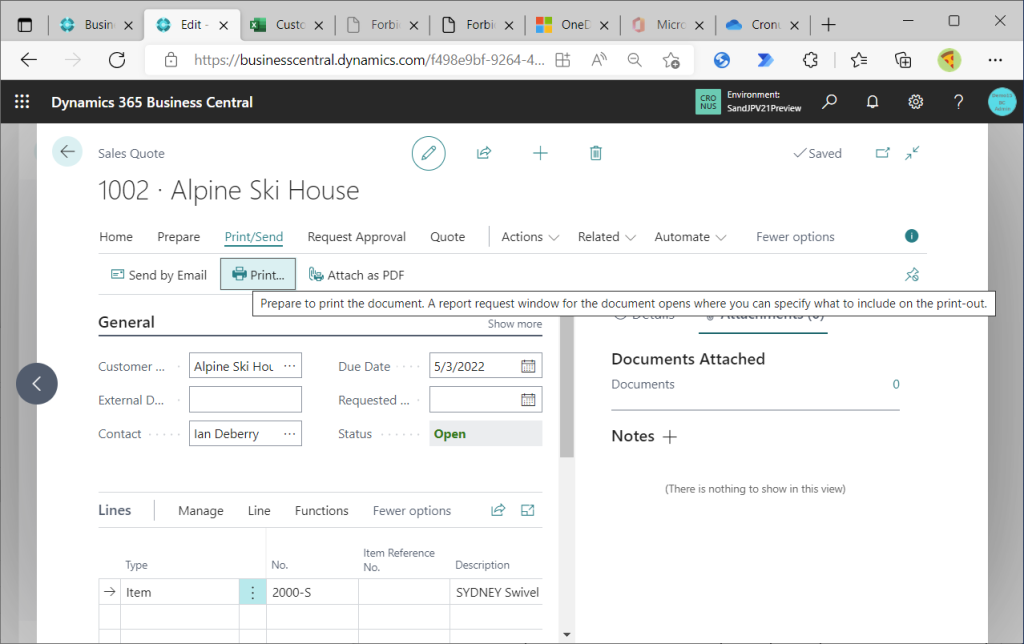The width and height of the screenshot is (1024, 644).
Task: Select the Print/Send tab
Action: [x=253, y=236]
